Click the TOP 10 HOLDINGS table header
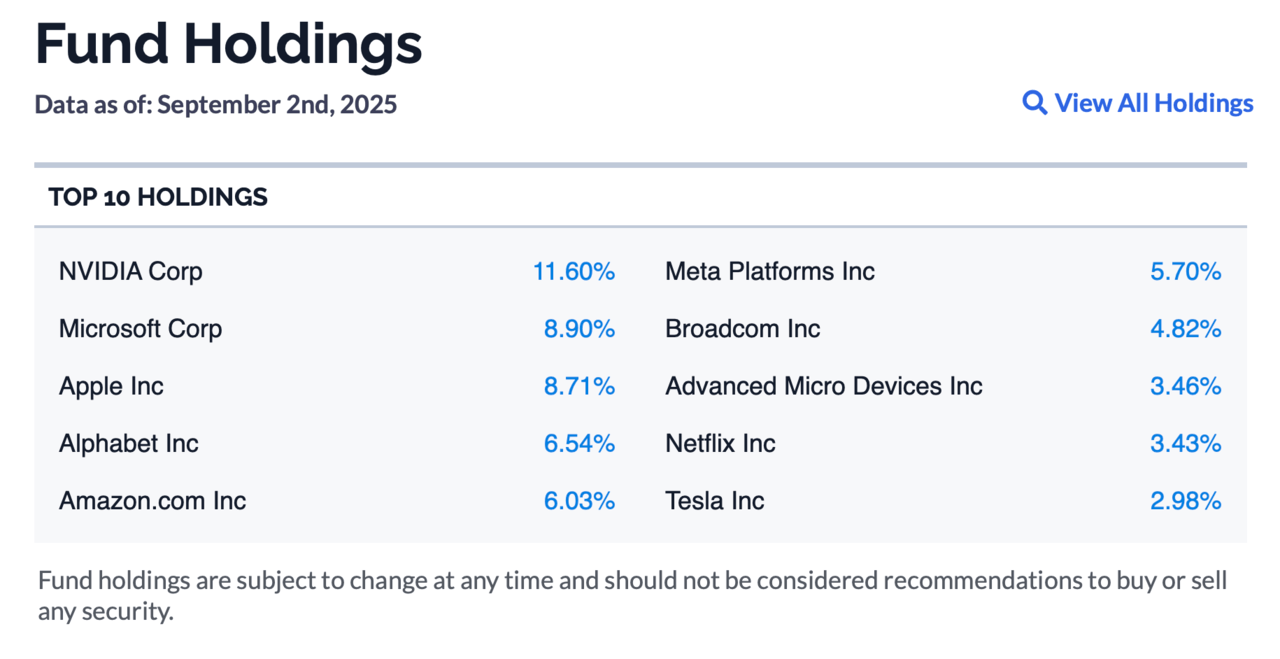The image size is (1280, 659). pyautogui.click(x=158, y=197)
